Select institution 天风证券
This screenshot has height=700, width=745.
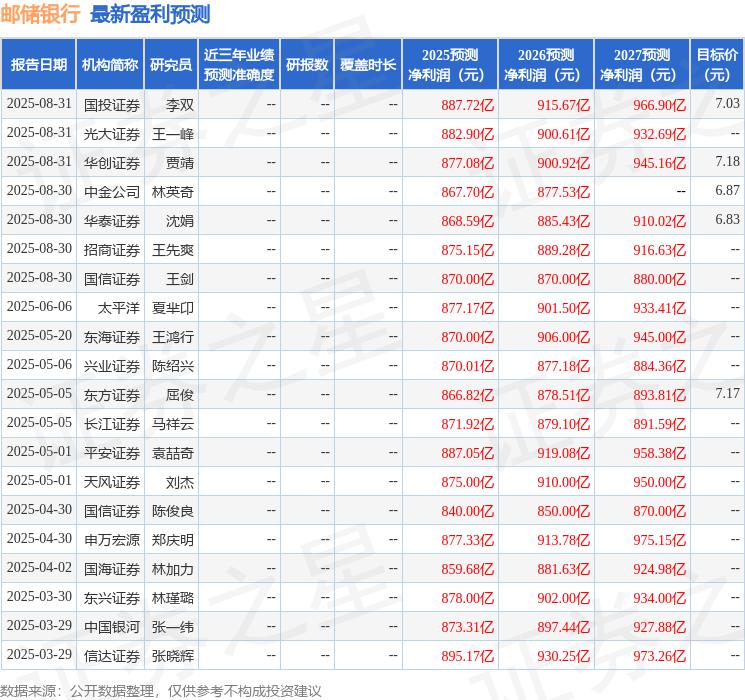pyautogui.click(x=112, y=482)
